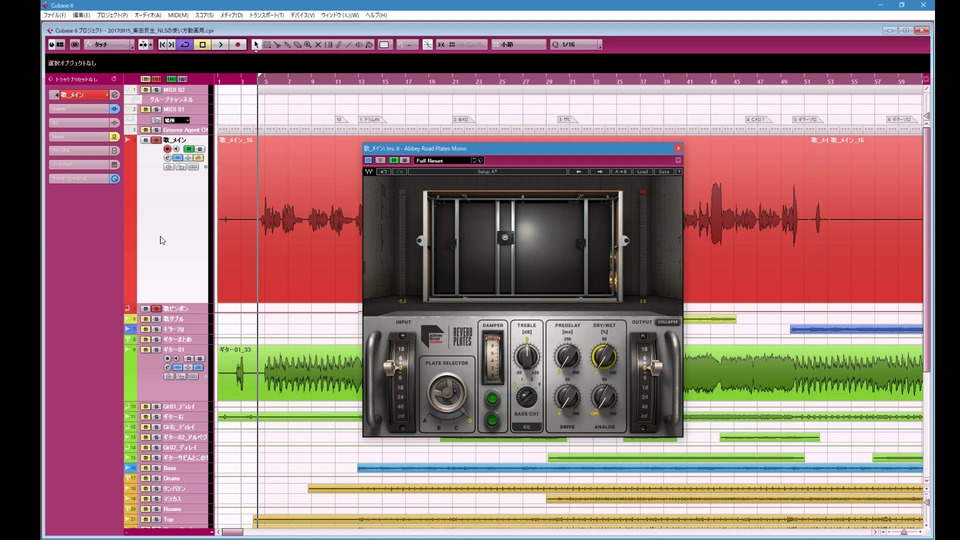Load next preset with right arrow
The image size is (960, 540).
pos(600,172)
